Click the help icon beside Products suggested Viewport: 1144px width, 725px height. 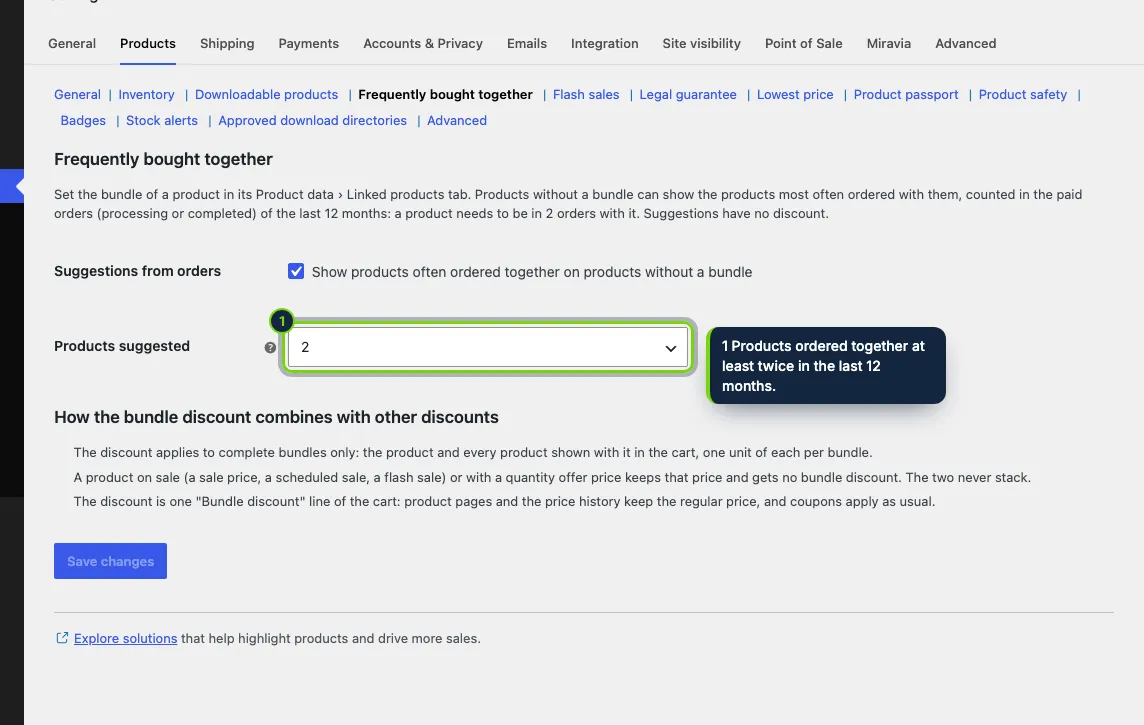click(270, 347)
